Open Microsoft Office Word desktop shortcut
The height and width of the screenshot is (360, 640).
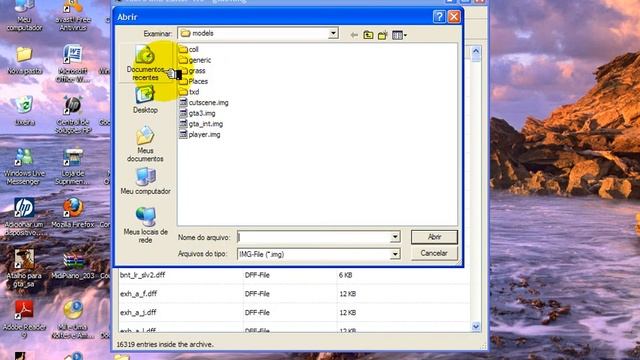tap(72, 63)
